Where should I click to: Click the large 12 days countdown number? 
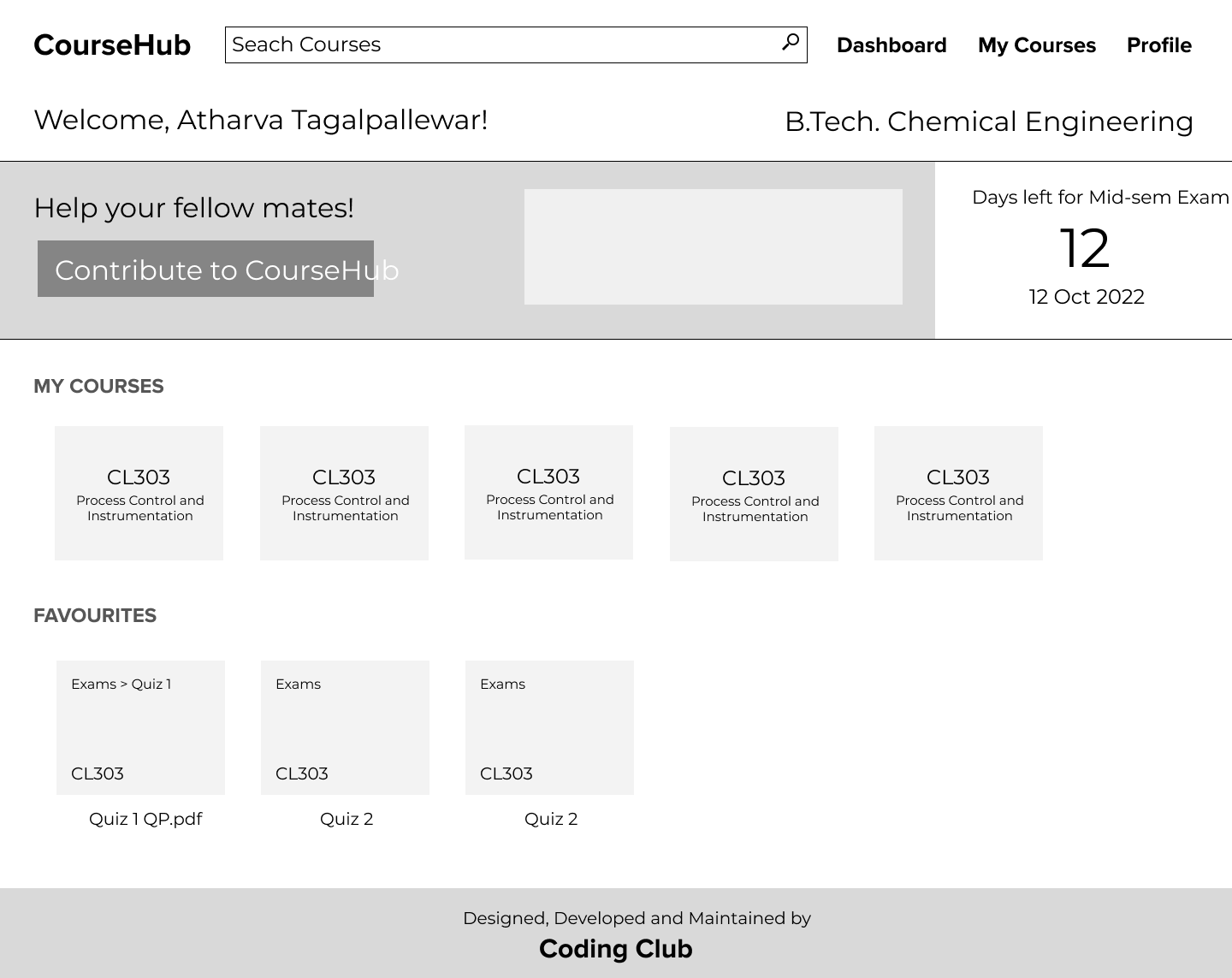pos(1085,248)
